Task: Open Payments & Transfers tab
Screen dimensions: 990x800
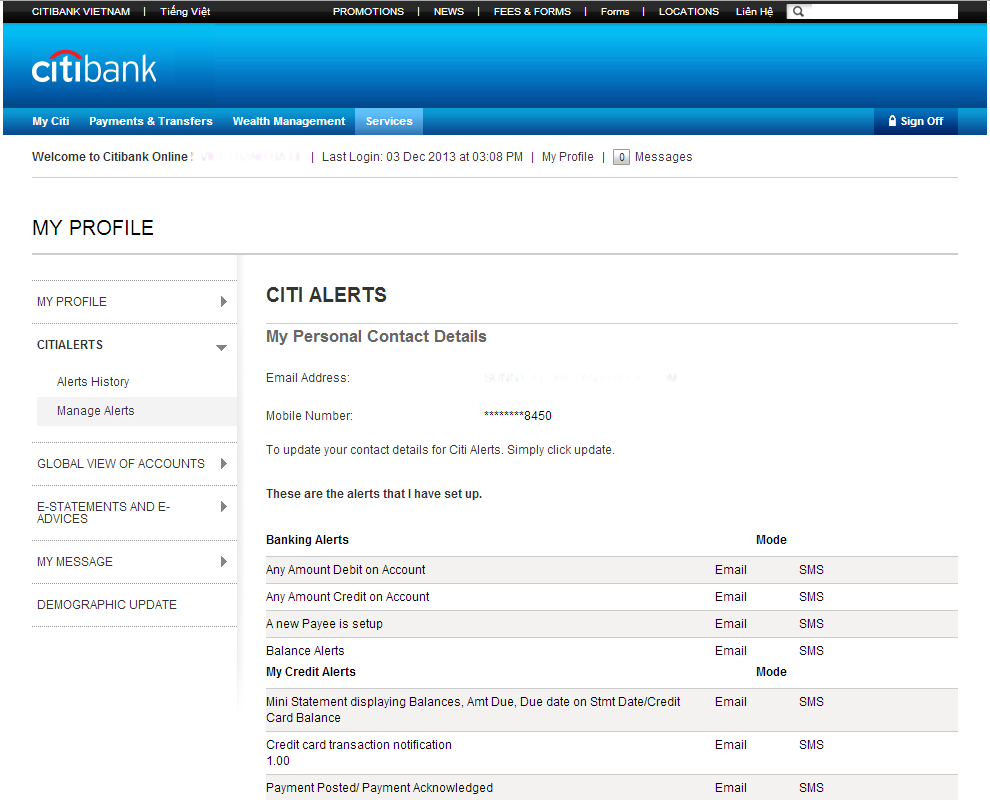Action: 151,121
